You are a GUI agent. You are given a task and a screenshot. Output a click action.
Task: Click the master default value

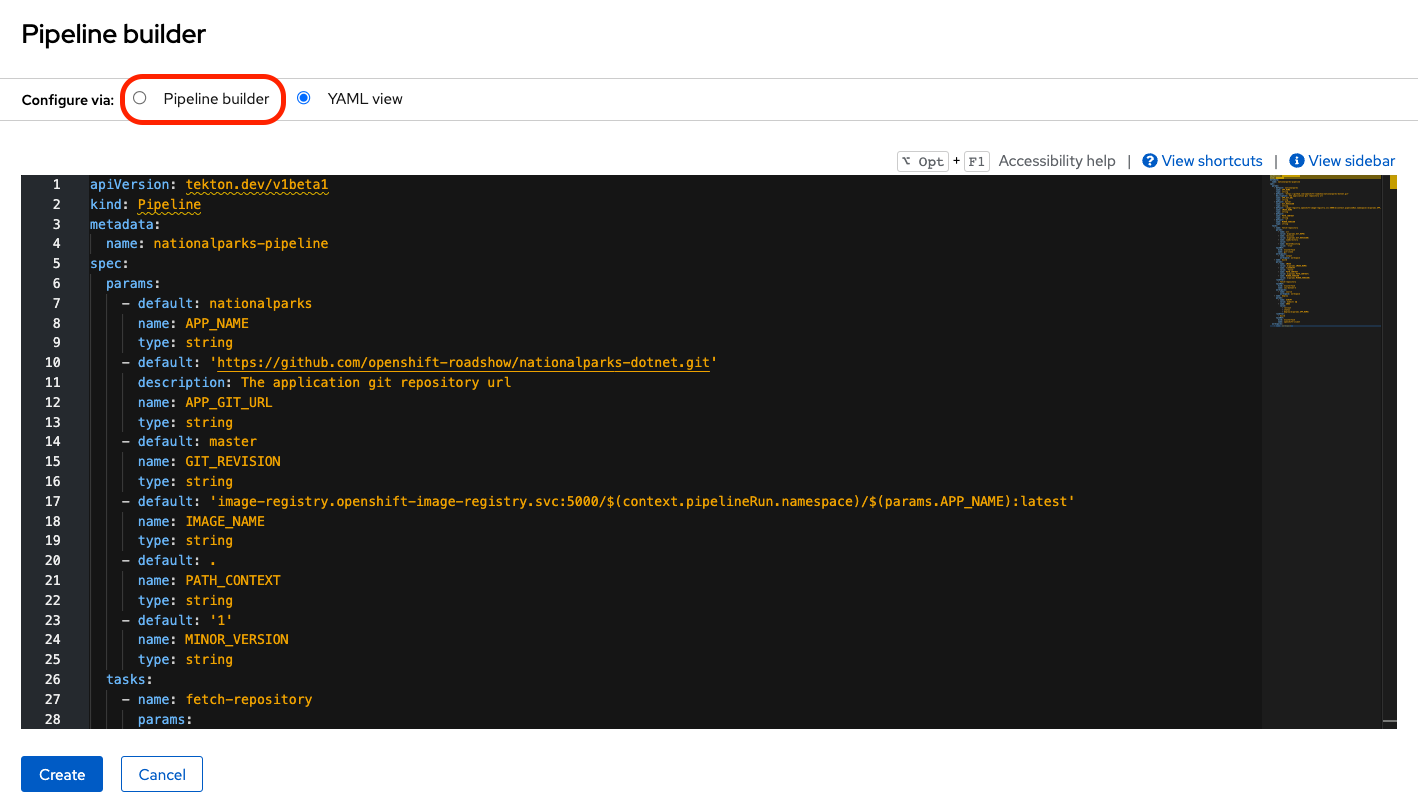coord(233,442)
